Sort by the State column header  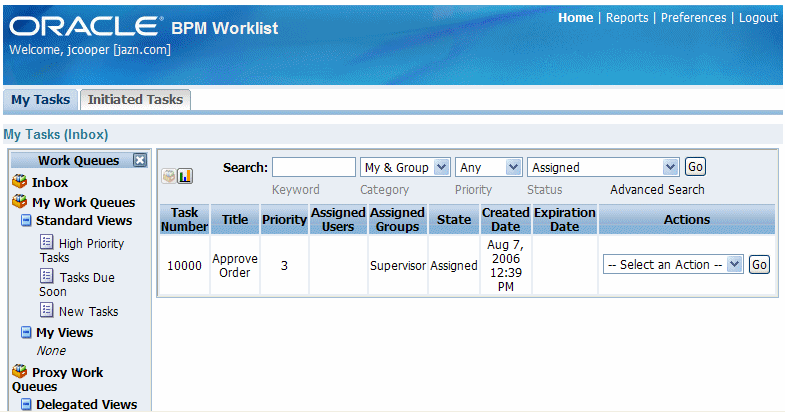coord(454,219)
